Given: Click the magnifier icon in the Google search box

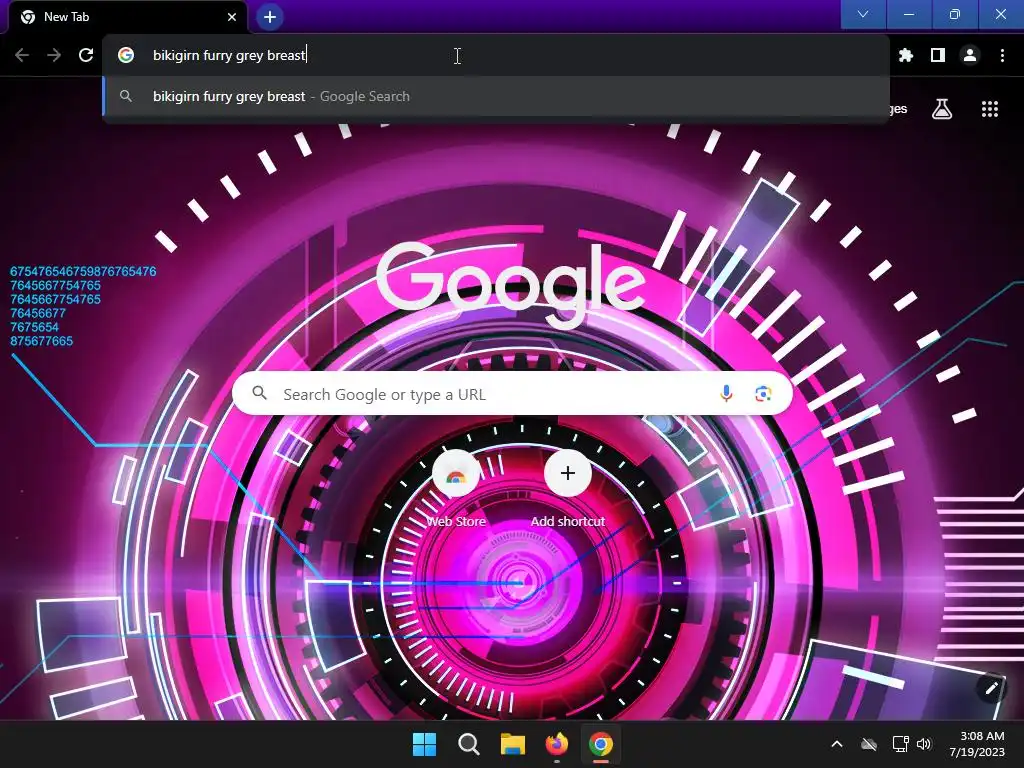Looking at the screenshot, I should [260, 393].
